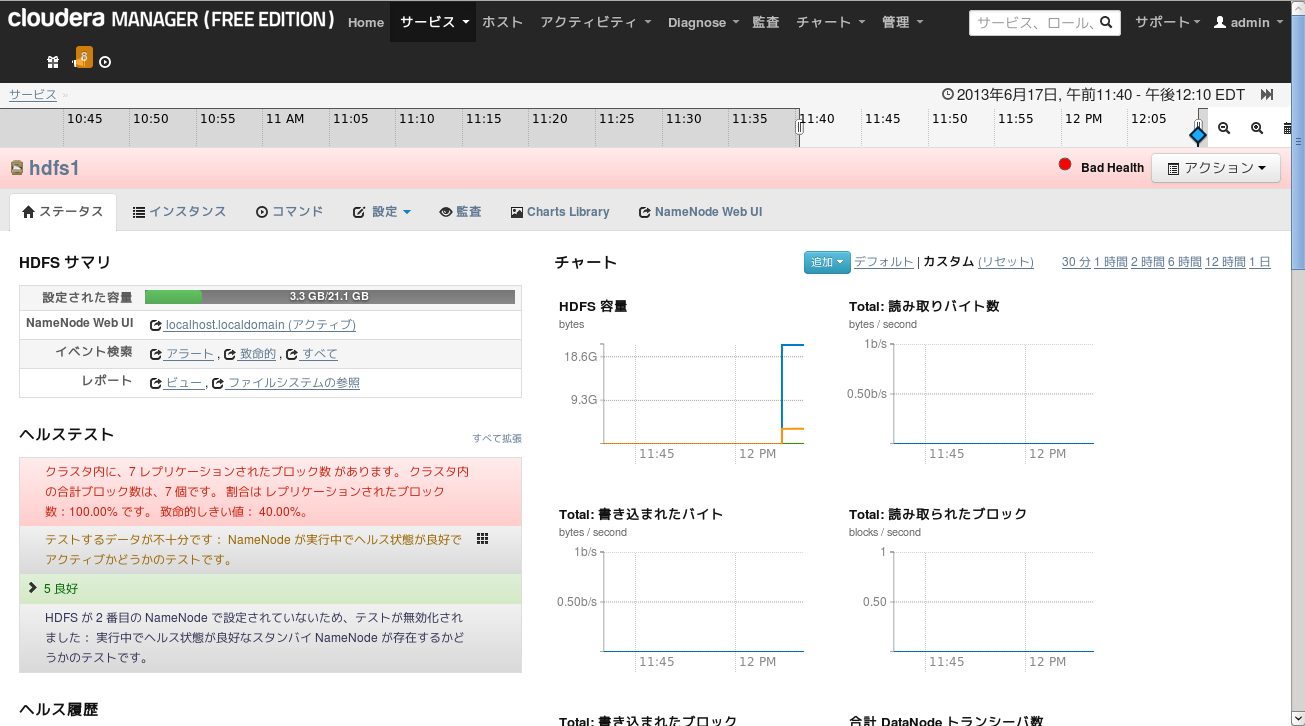Open the NameNode Web UI tab

tap(701, 212)
